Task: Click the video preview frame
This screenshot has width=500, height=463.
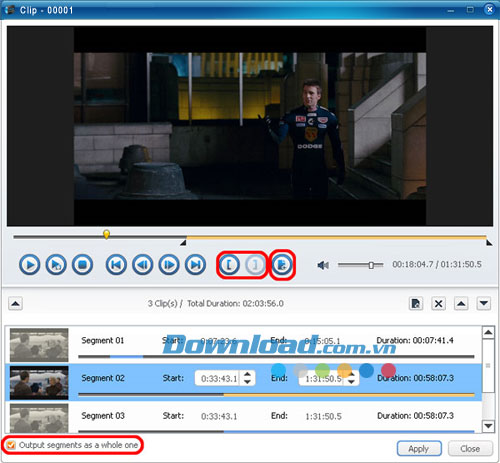Action: 250,126
